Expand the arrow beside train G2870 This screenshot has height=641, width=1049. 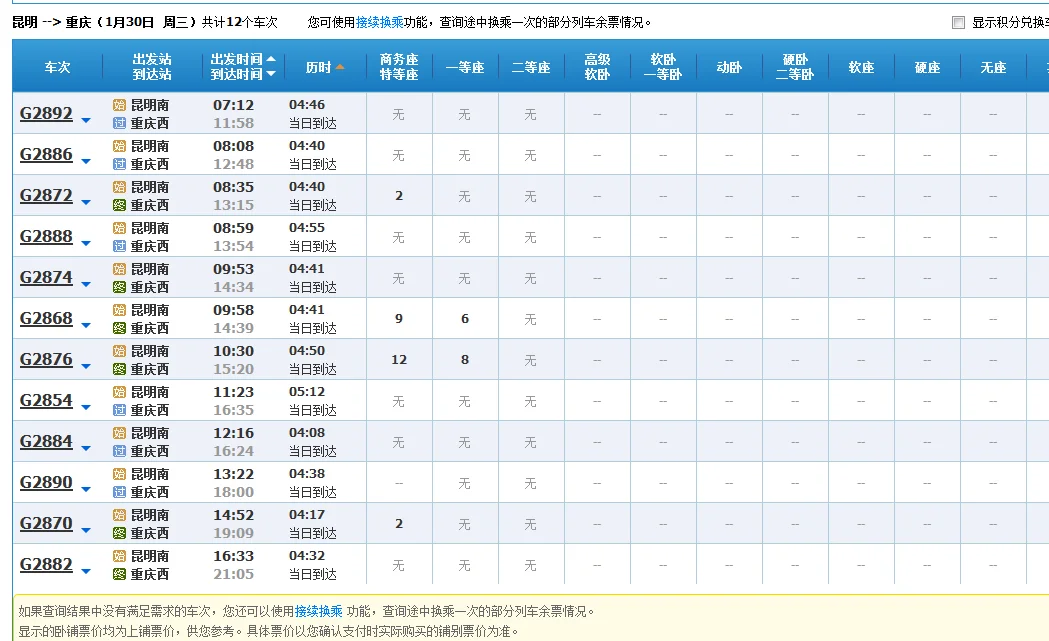(x=86, y=531)
